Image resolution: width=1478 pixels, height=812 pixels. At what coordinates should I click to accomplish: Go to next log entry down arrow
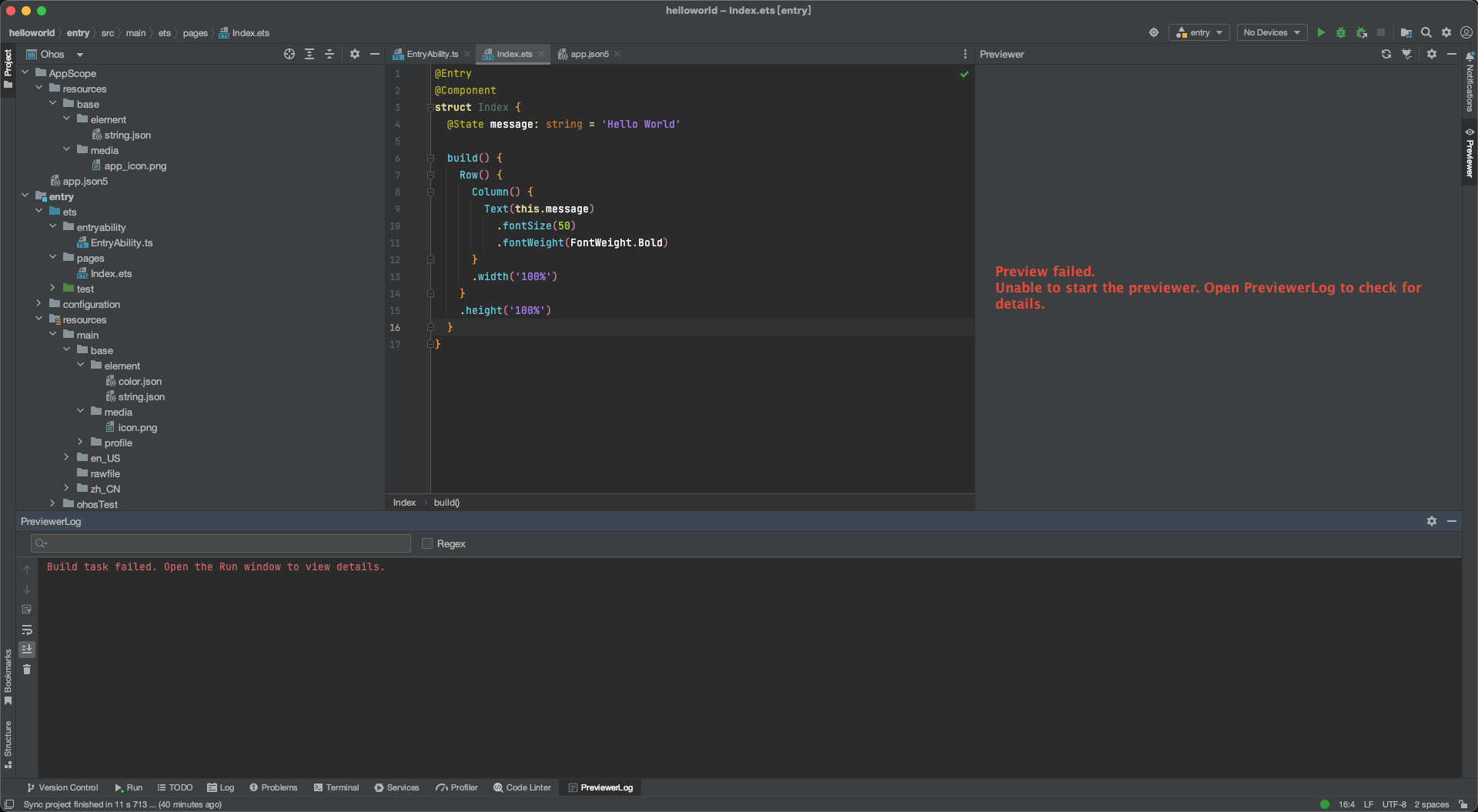(x=27, y=590)
